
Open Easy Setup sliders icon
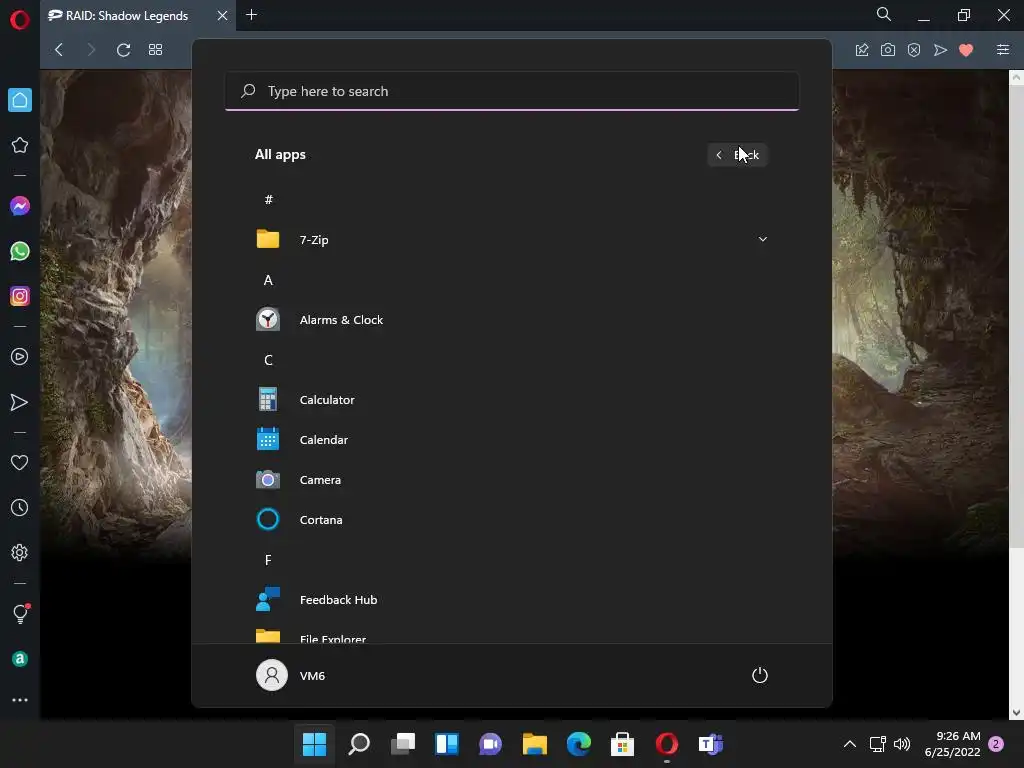1003,50
